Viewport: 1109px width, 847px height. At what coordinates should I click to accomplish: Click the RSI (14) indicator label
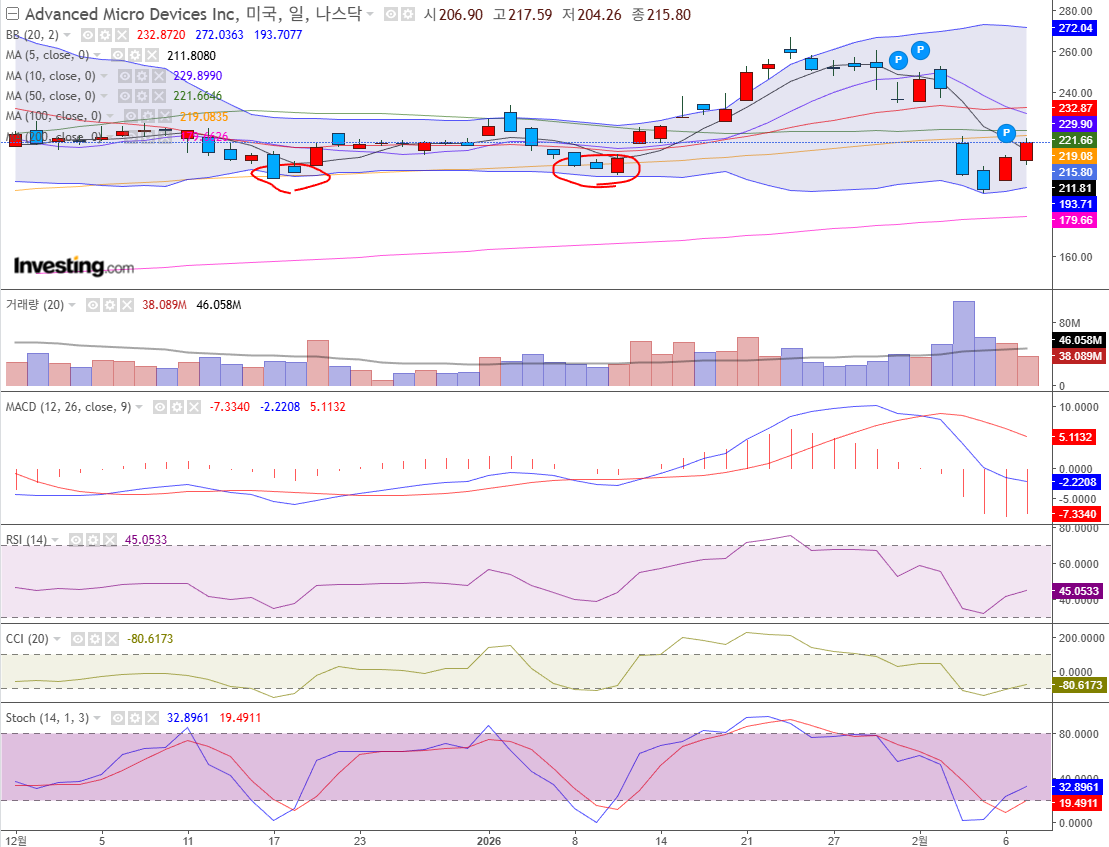[x=26, y=539]
